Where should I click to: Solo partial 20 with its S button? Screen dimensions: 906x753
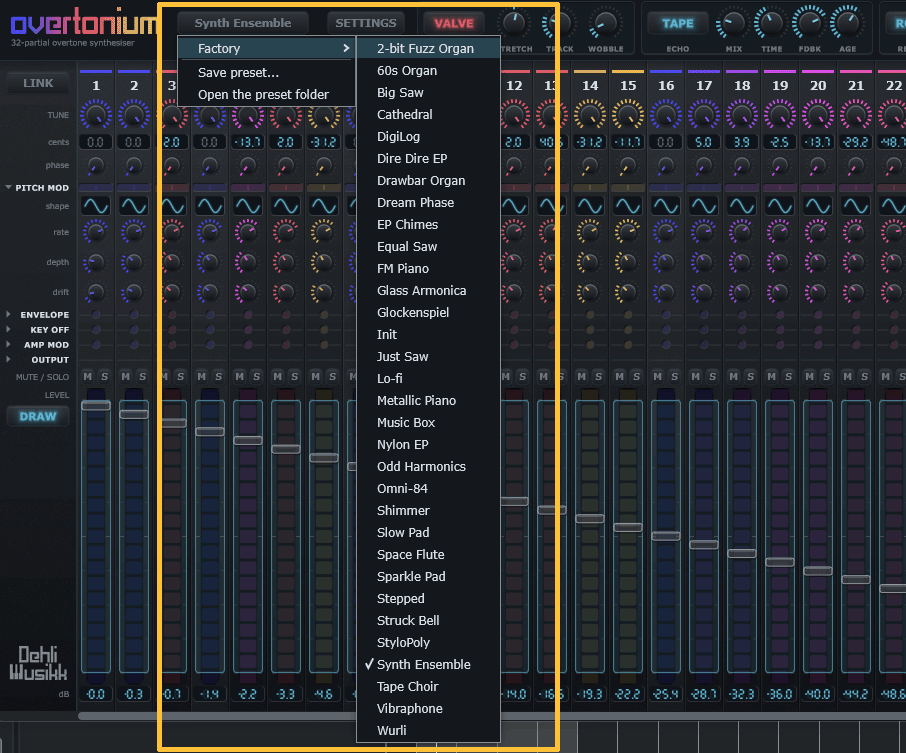tap(827, 377)
